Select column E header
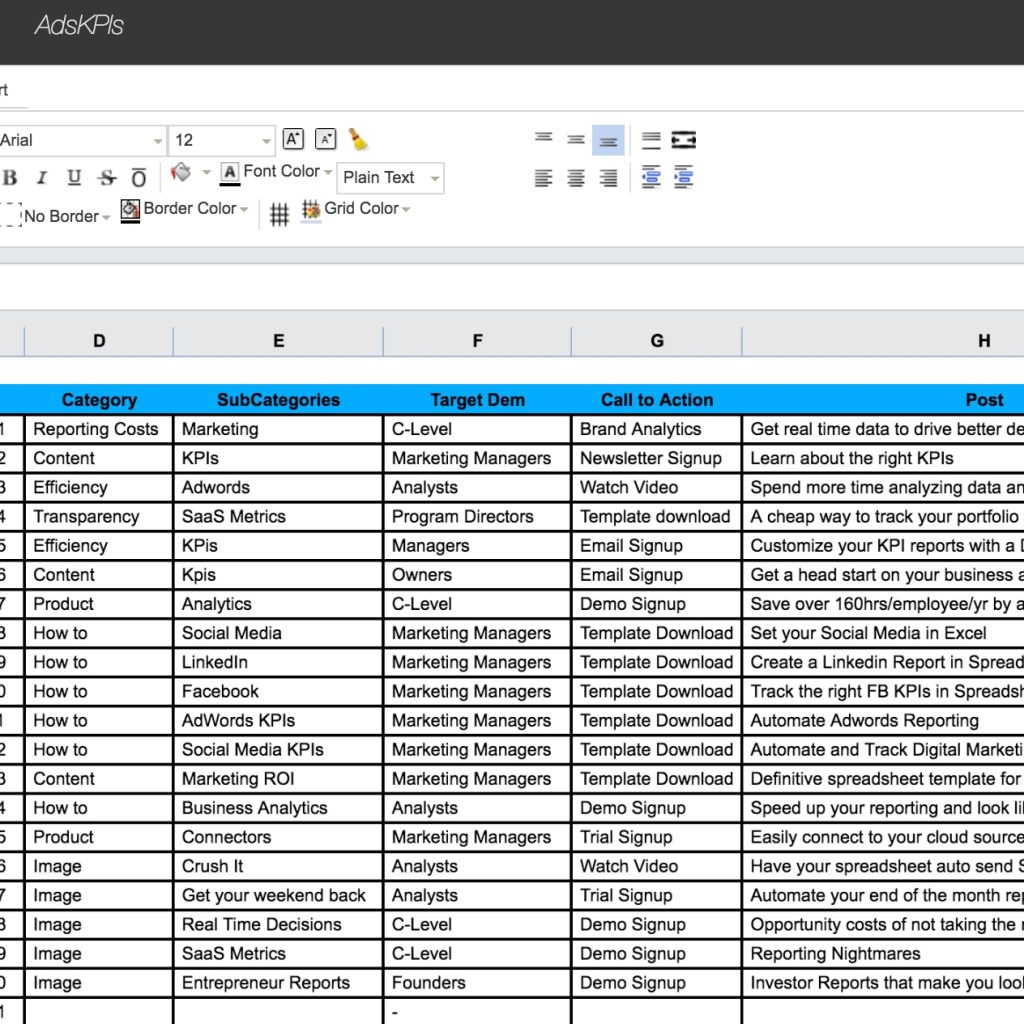The height and width of the screenshot is (1024, 1024). [x=278, y=341]
